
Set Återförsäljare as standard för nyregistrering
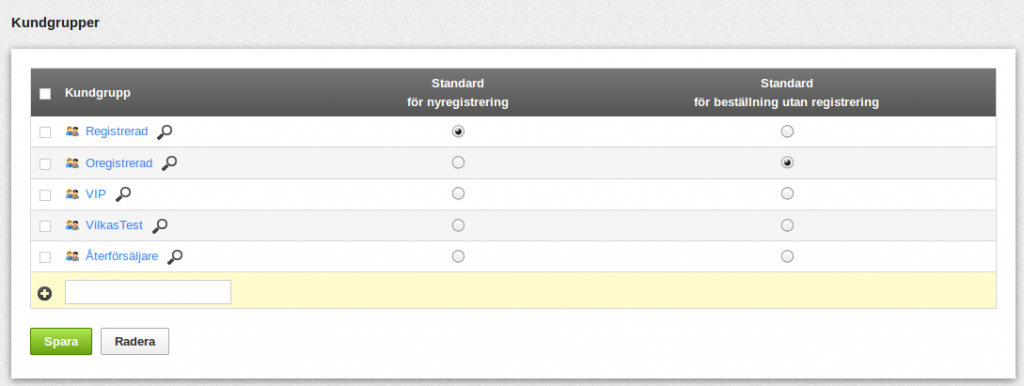click(x=458, y=256)
